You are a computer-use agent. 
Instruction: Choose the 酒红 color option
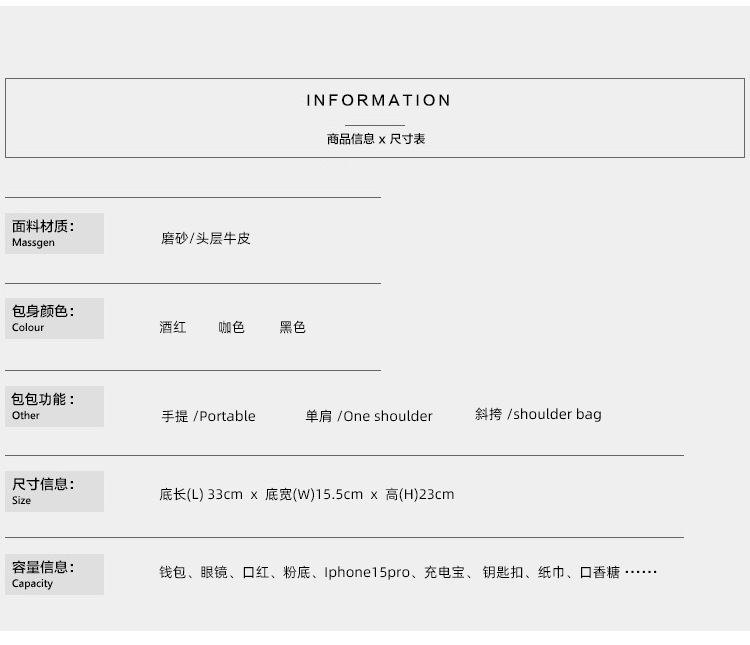(x=173, y=327)
